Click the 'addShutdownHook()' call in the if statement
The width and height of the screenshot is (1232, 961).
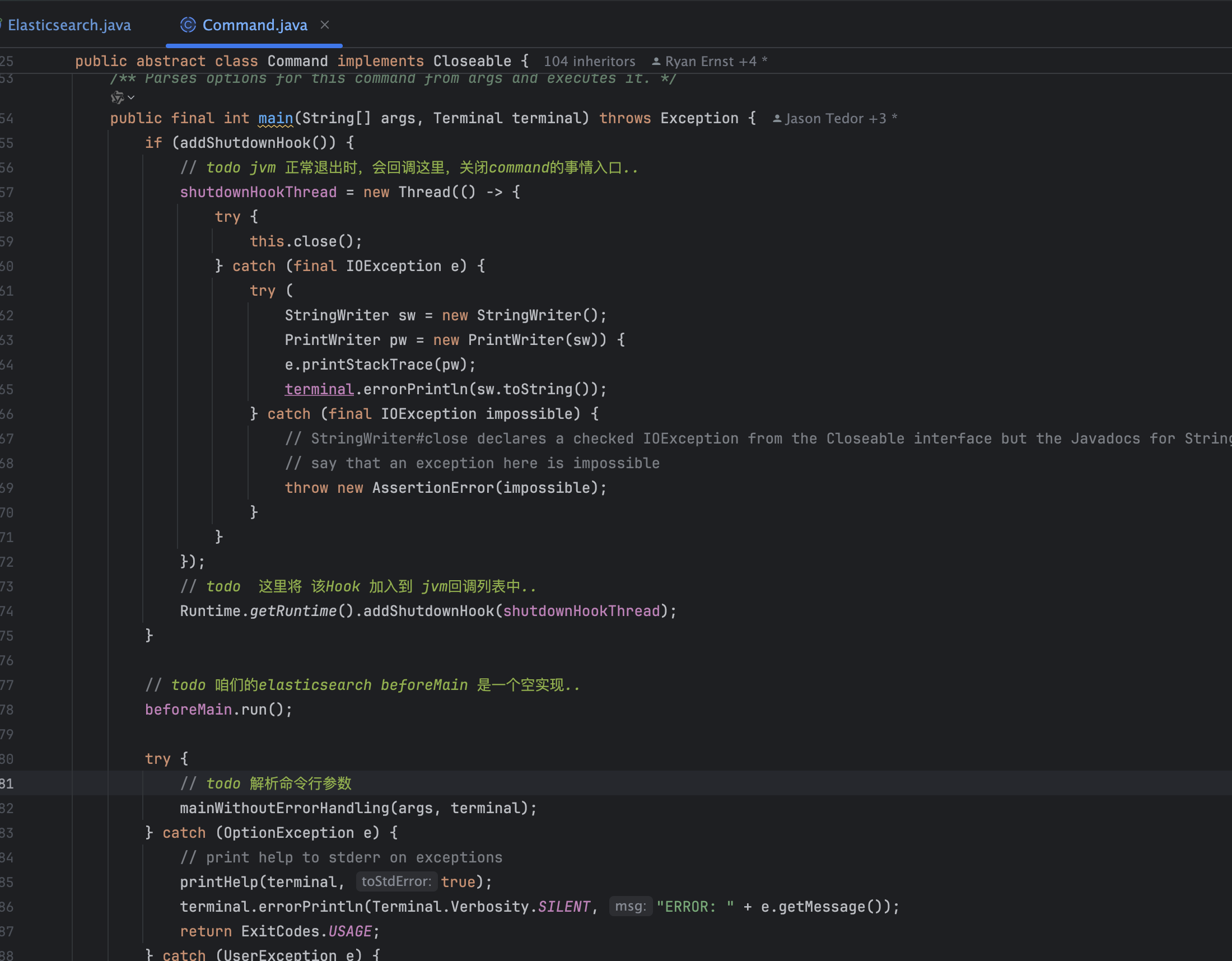point(257,143)
